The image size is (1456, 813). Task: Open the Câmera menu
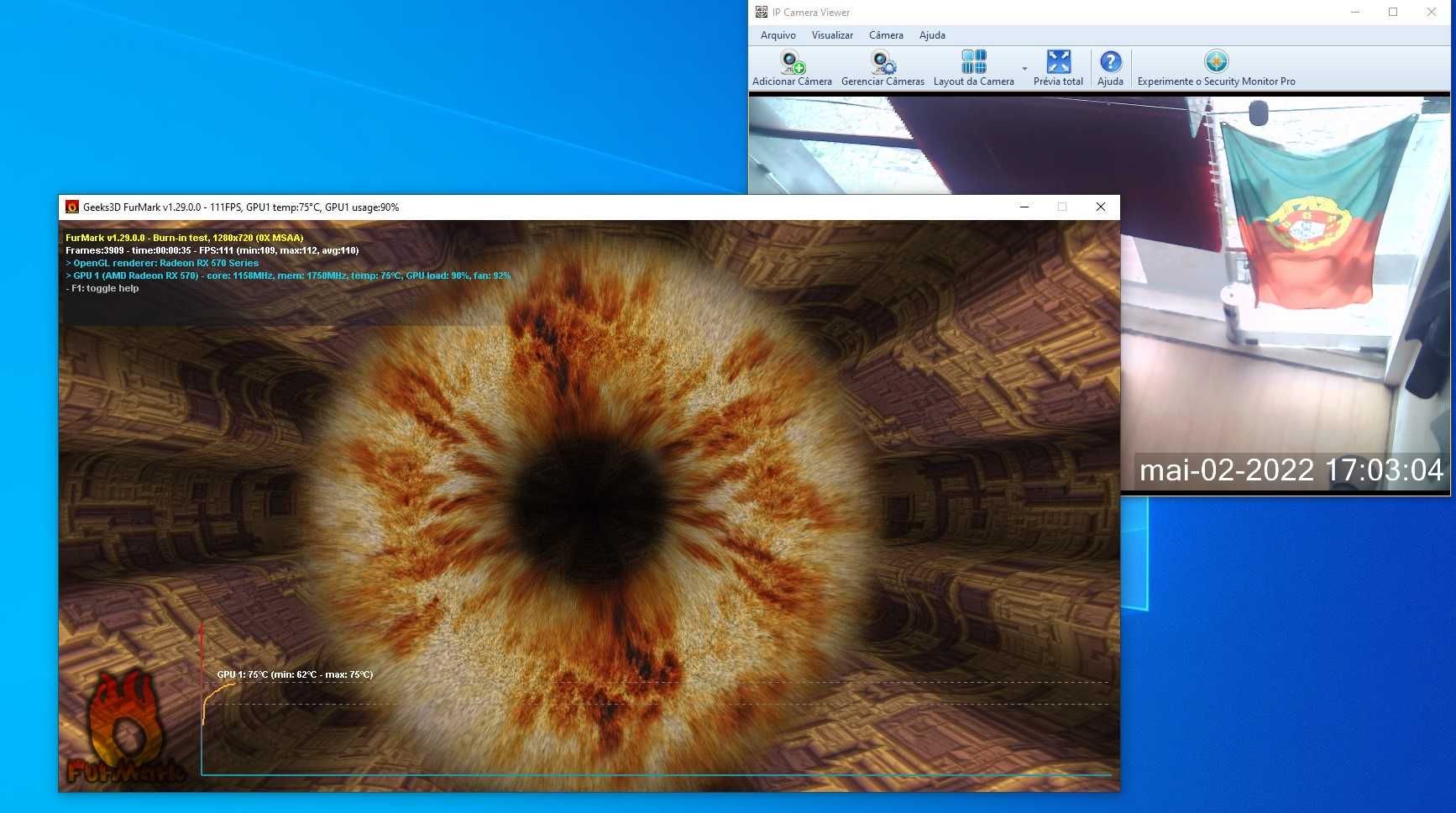pos(886,35)
